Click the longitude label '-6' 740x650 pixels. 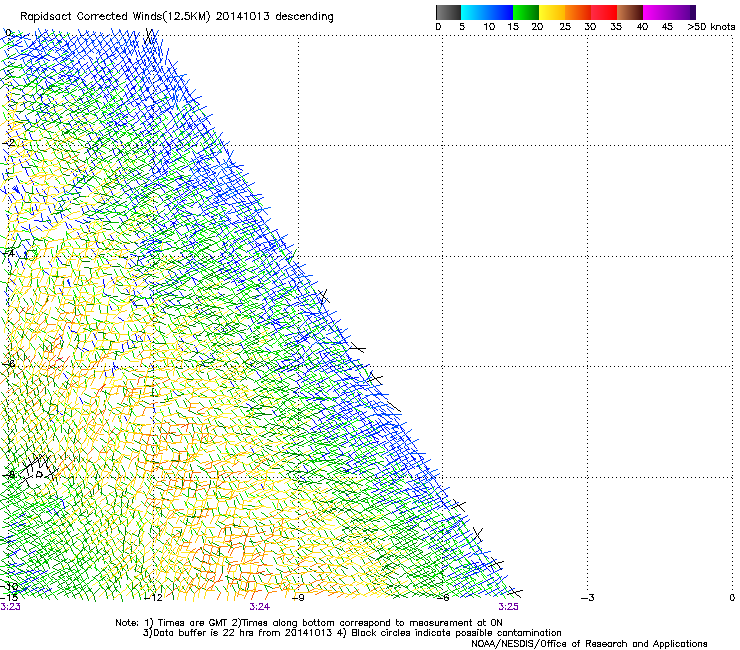coord(442,598)
